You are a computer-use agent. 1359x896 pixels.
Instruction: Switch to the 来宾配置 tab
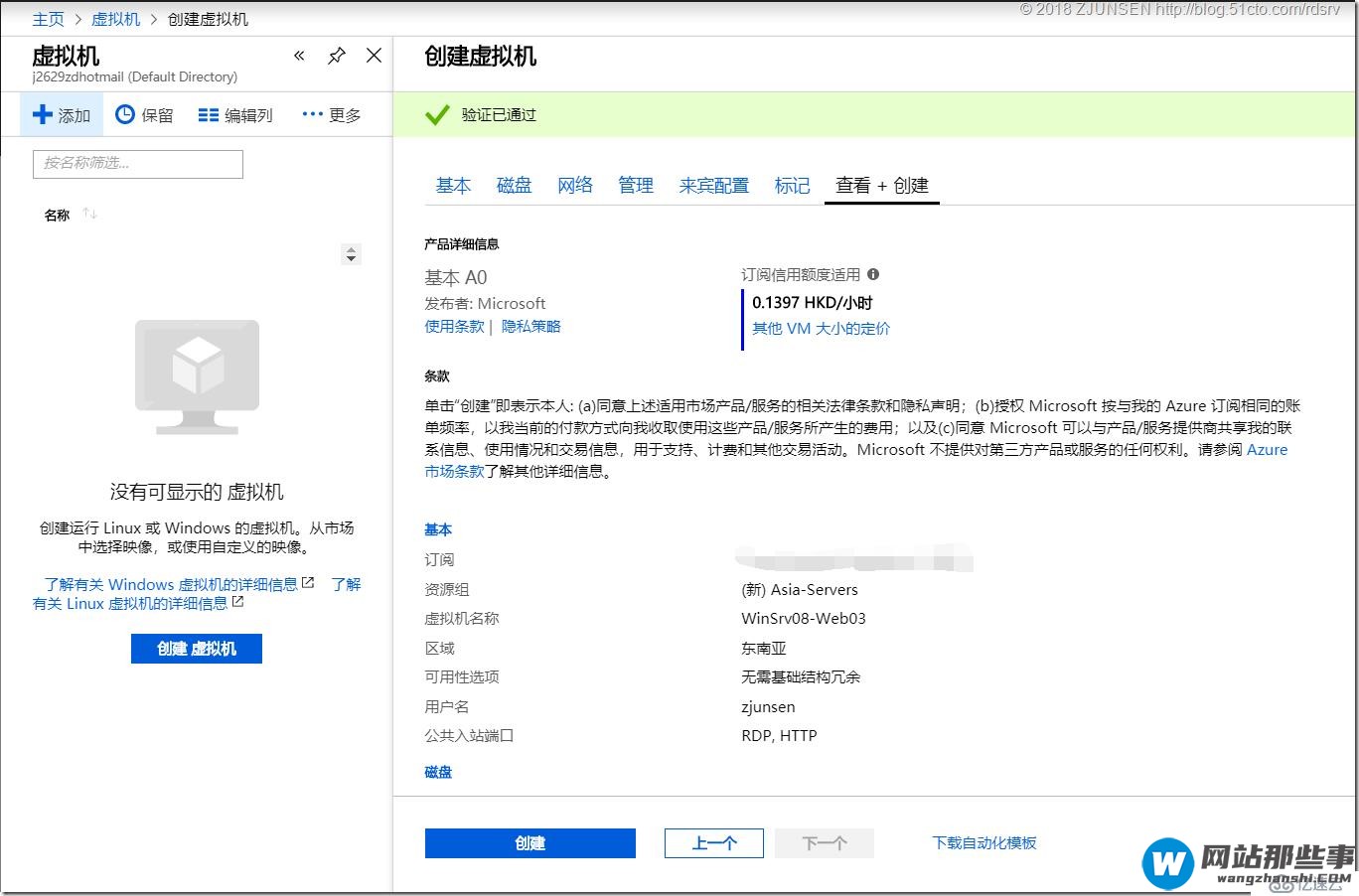[x=714, y=186]
